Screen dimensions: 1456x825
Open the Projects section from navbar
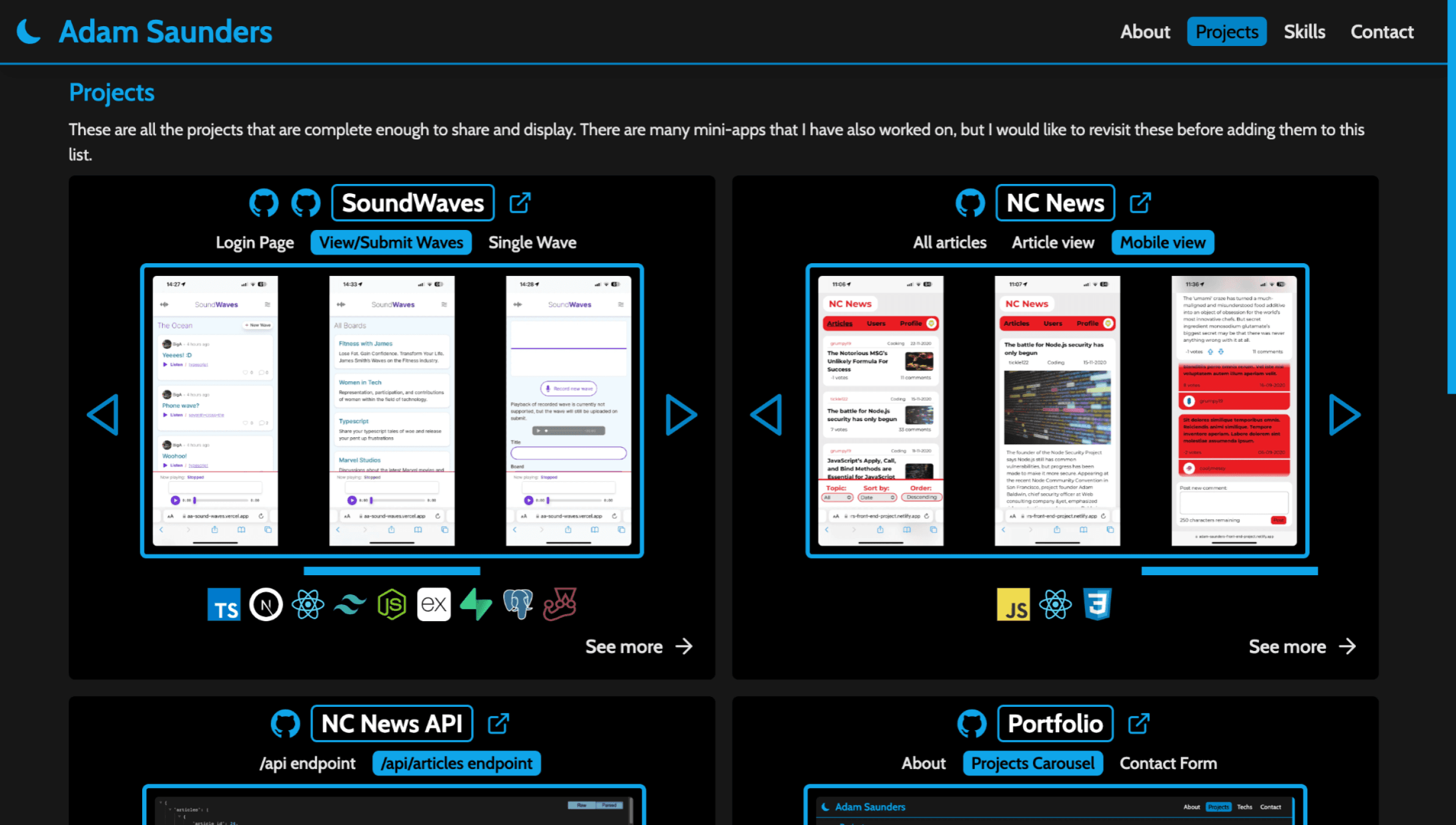pos(1227,31)
